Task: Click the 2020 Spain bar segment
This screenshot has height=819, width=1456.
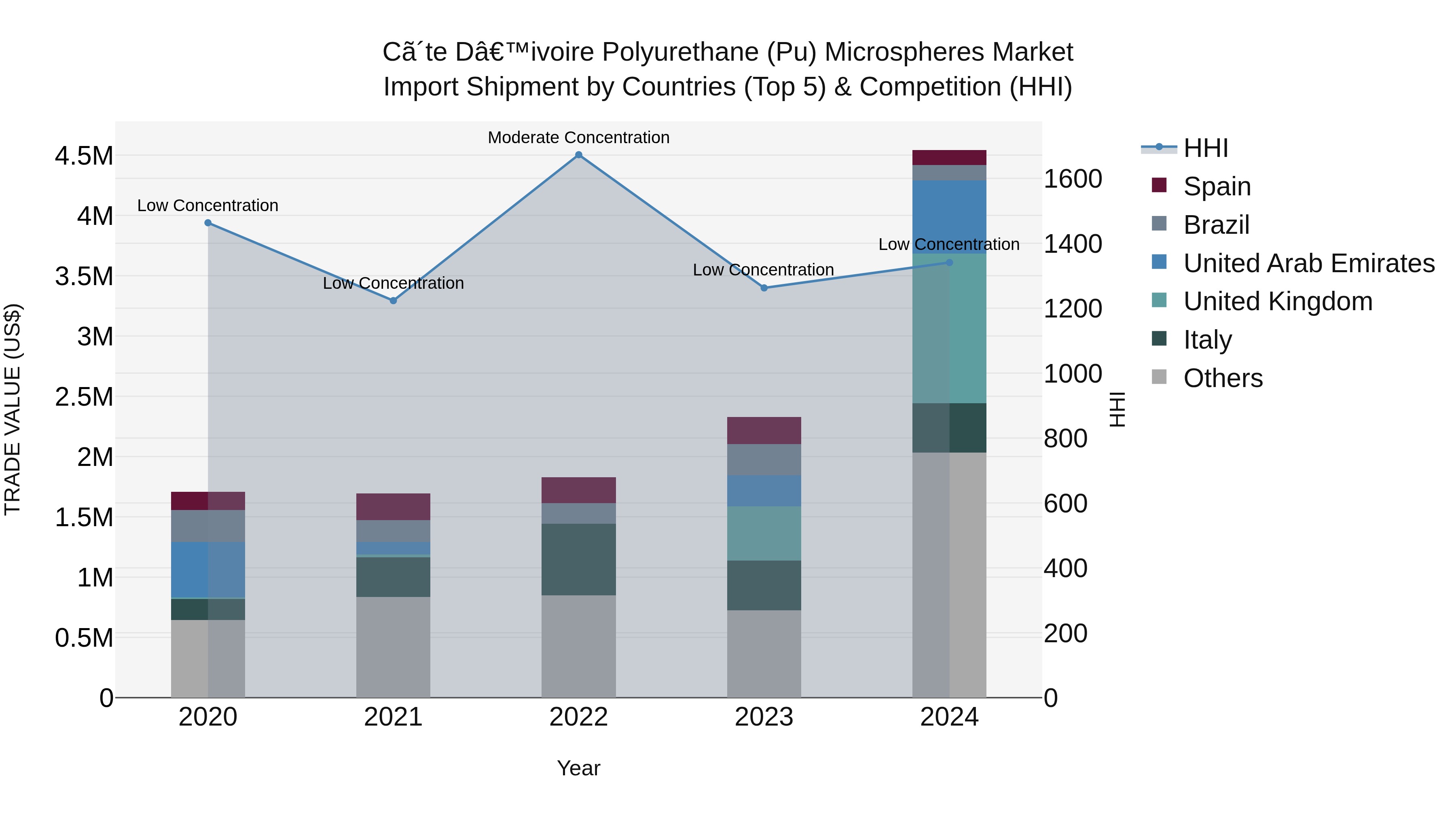Action: click(208, 502)
